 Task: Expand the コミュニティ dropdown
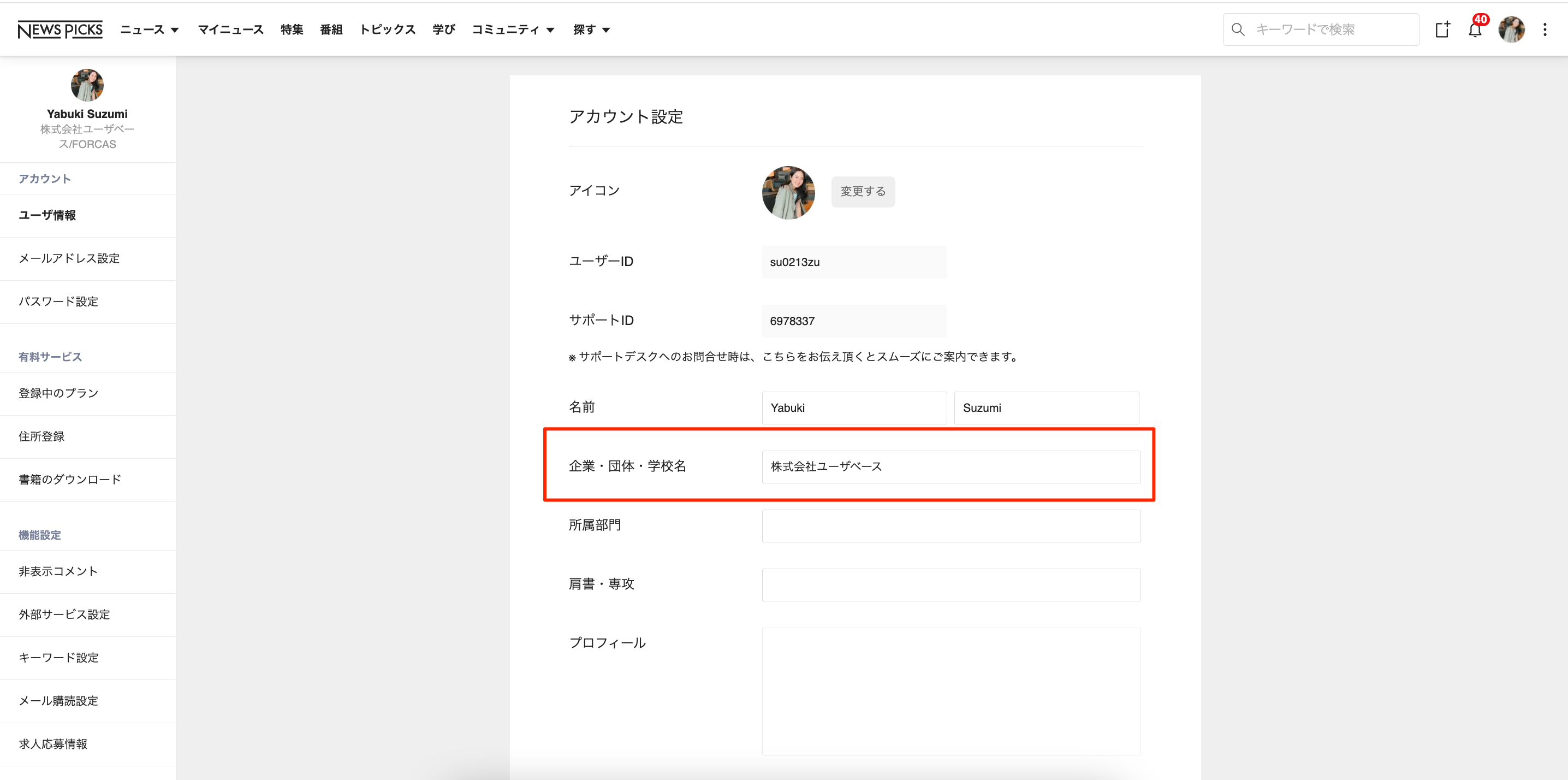click(513, 29)
